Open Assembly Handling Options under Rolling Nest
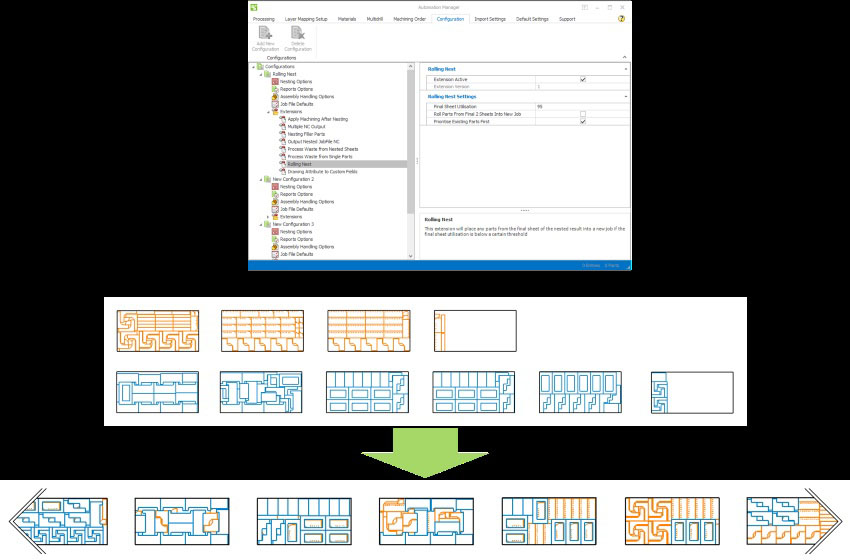 point(306,96)
